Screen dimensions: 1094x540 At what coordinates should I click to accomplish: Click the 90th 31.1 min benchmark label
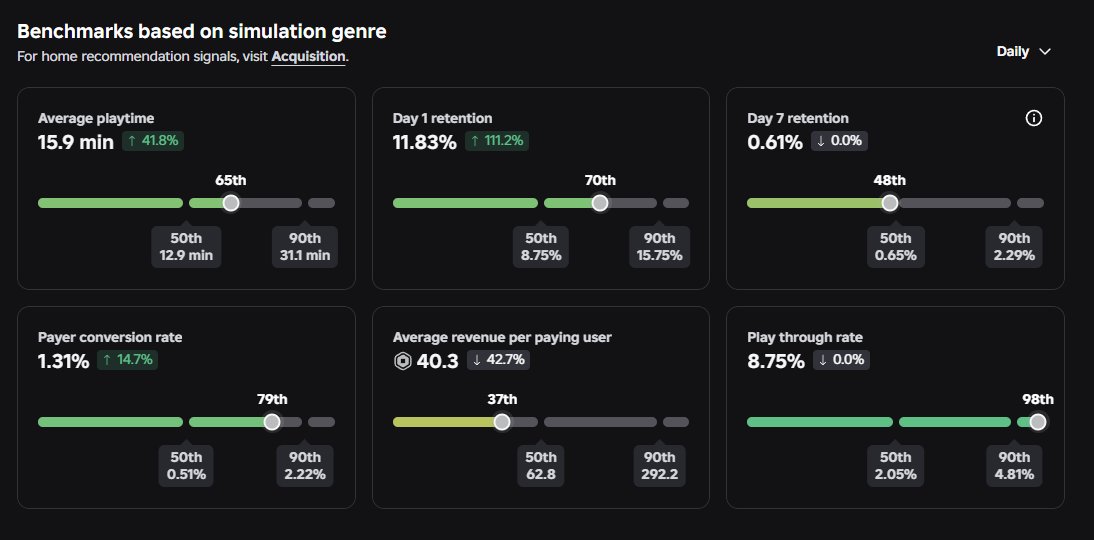[305, 247]
